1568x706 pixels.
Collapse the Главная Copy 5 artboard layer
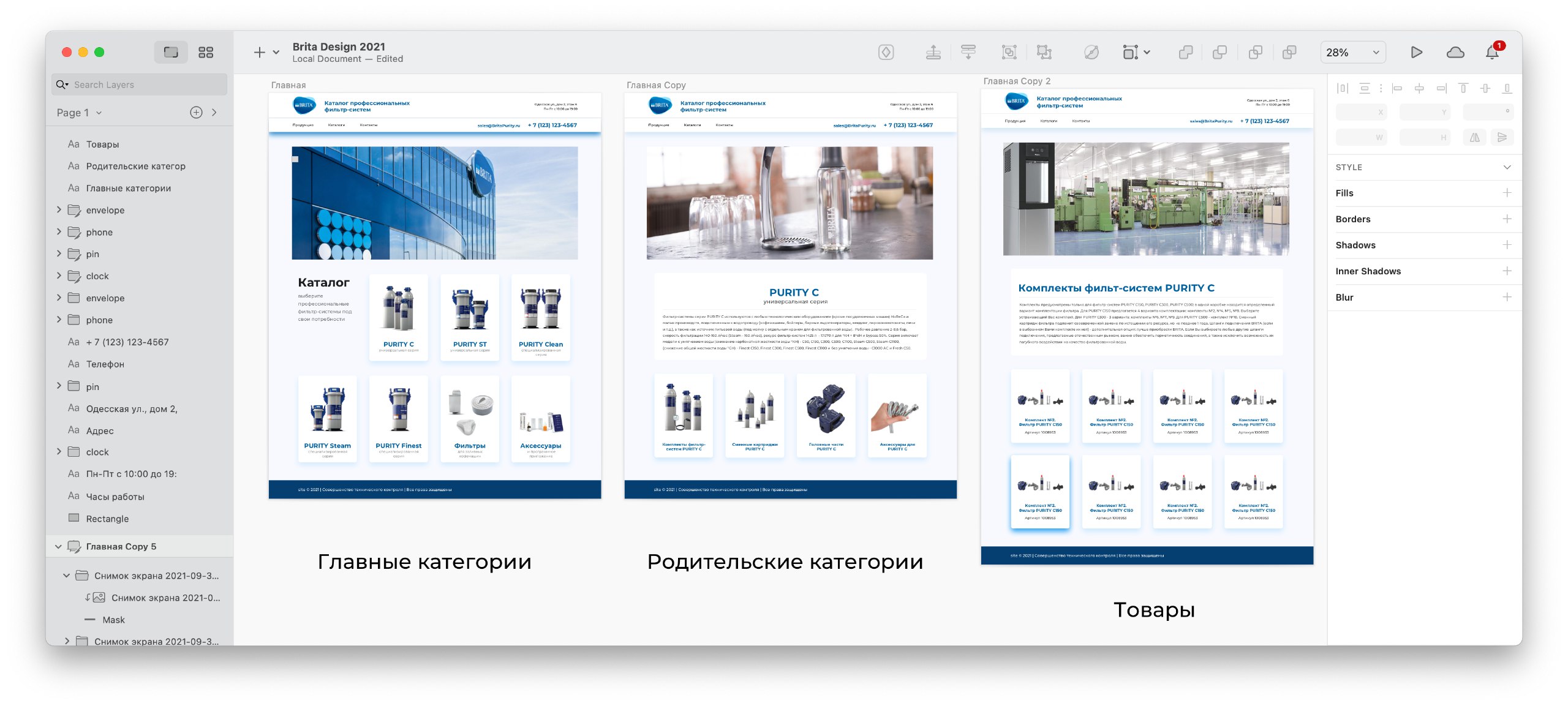point(58,546)
